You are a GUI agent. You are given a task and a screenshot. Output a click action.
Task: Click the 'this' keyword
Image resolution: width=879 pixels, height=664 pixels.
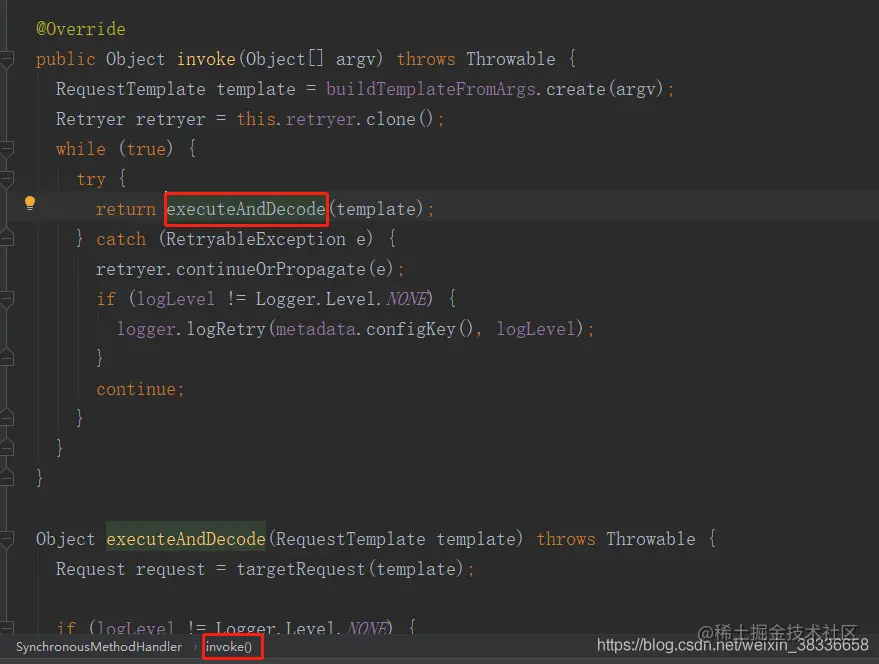(x=256, y=119)
